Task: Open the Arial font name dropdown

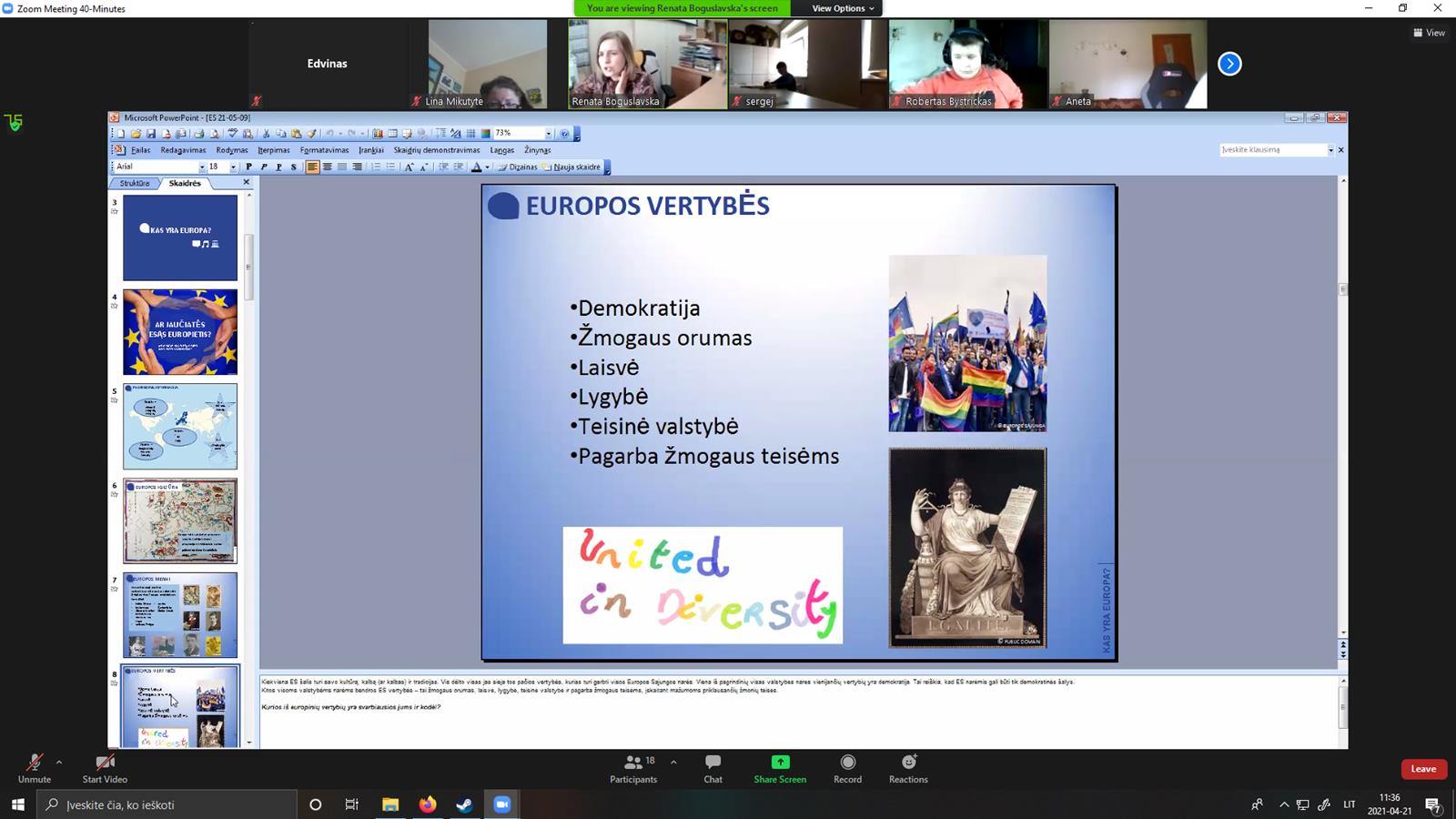Action: coord(202,167)
